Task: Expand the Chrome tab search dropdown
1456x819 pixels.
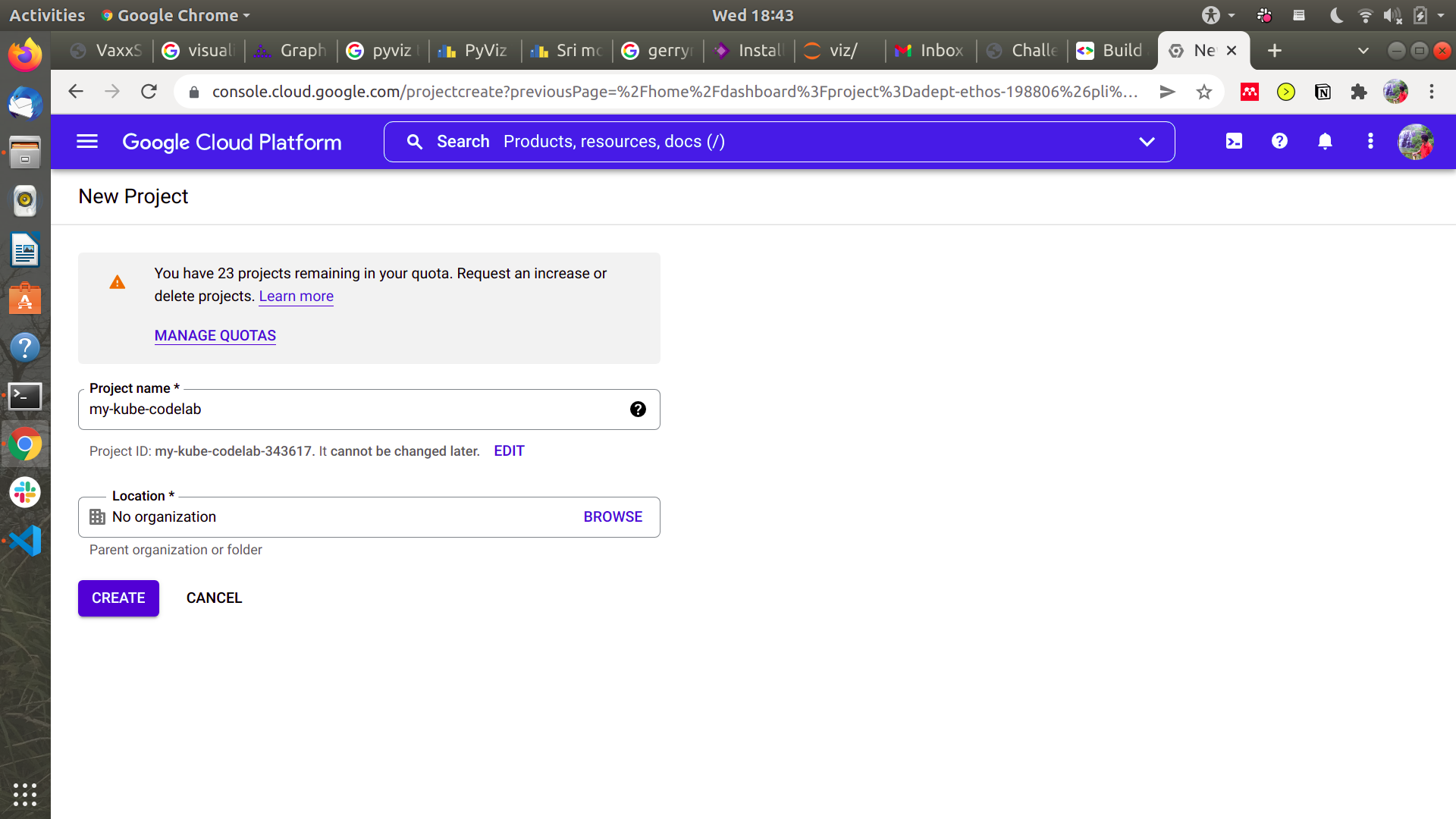Action: pyautogui.click(x=1363, y=51)
